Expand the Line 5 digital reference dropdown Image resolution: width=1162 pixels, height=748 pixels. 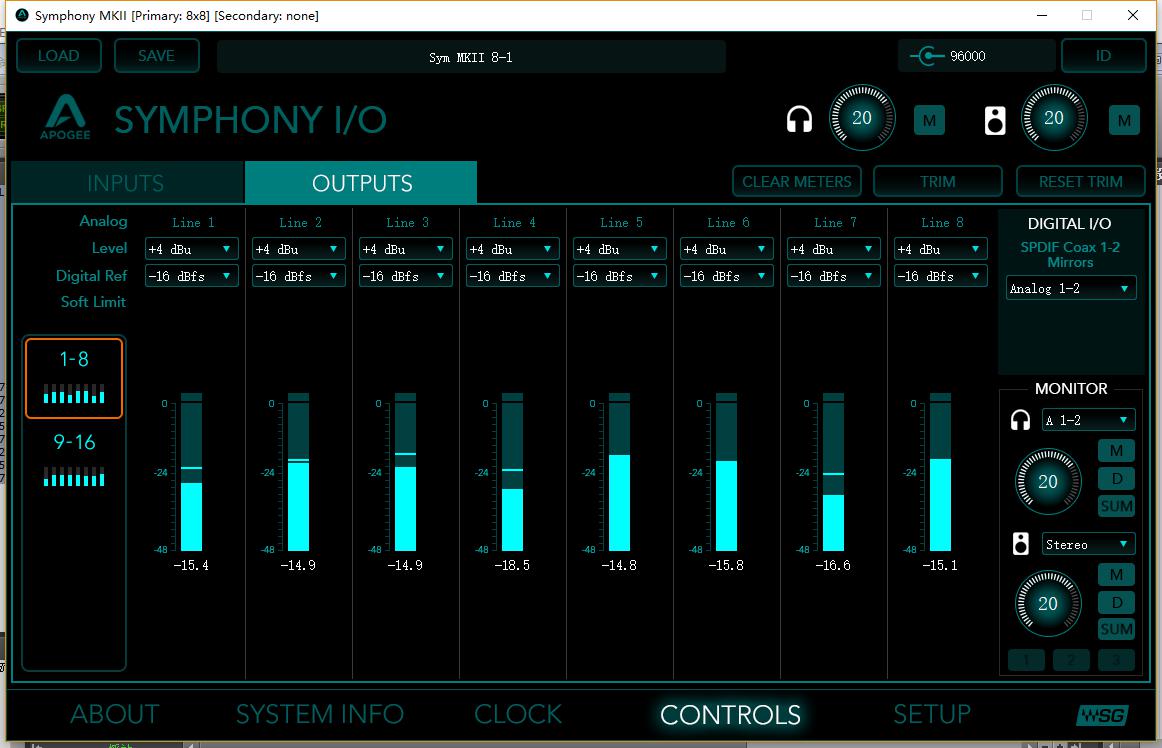tap(620, 276)
